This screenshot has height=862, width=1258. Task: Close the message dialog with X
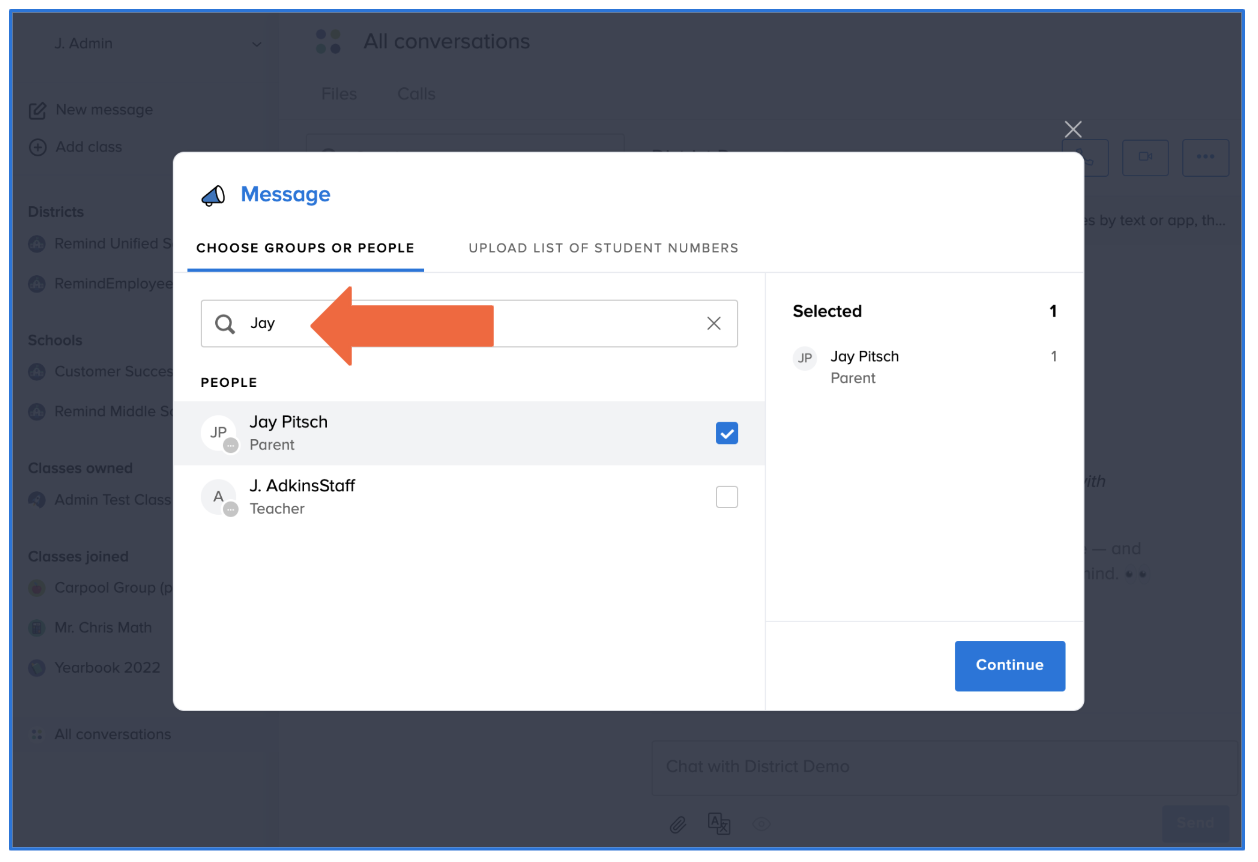click(1073, 129)
